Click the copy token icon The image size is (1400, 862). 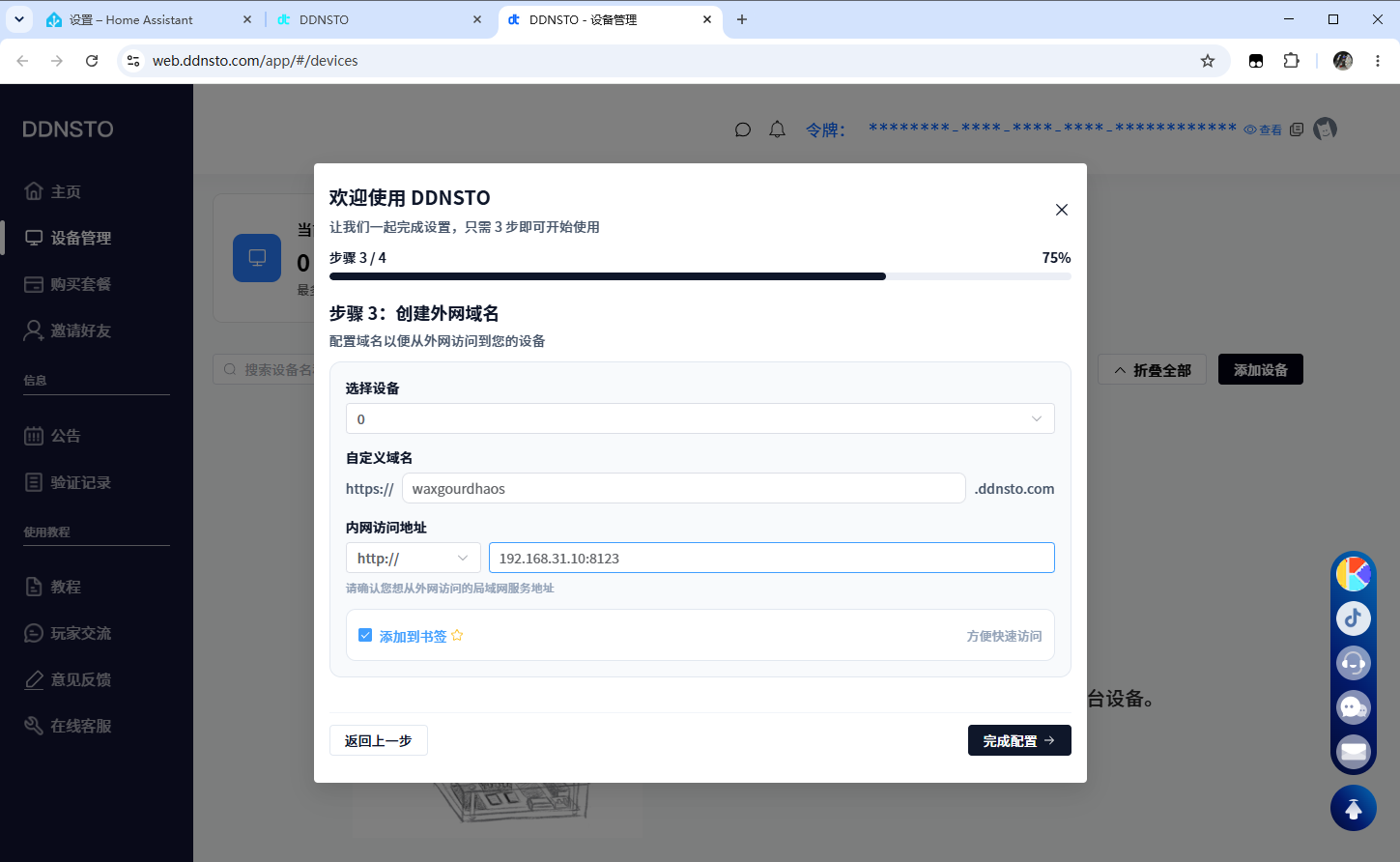tap(1297, 129)
